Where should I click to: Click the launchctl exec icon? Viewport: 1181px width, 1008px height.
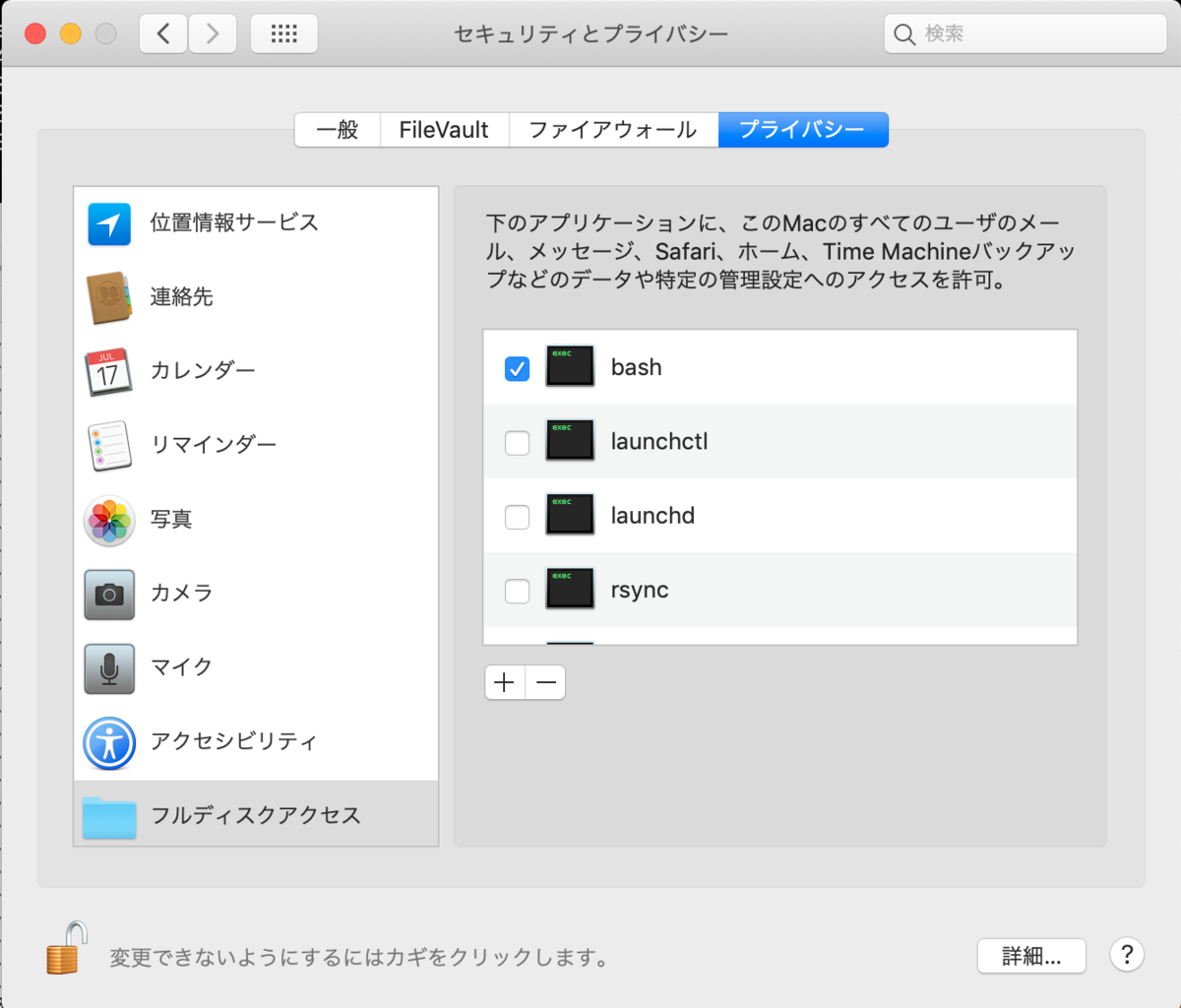point(570,440)
